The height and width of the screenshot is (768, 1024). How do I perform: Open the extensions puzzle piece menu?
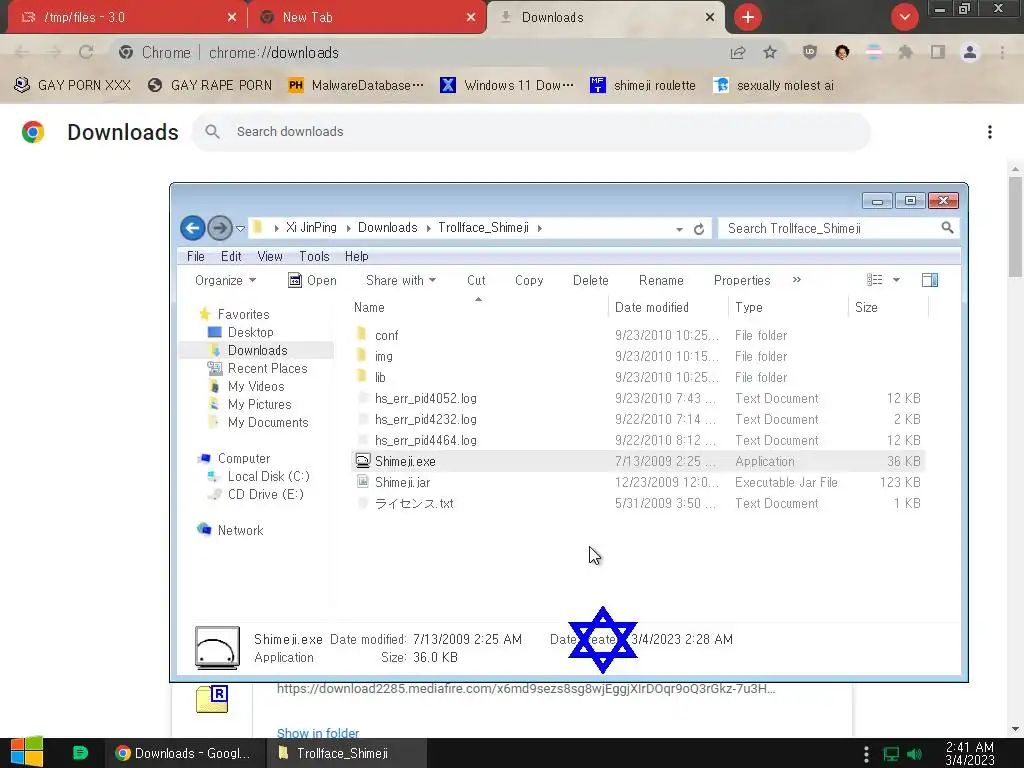tap(905, 52)
